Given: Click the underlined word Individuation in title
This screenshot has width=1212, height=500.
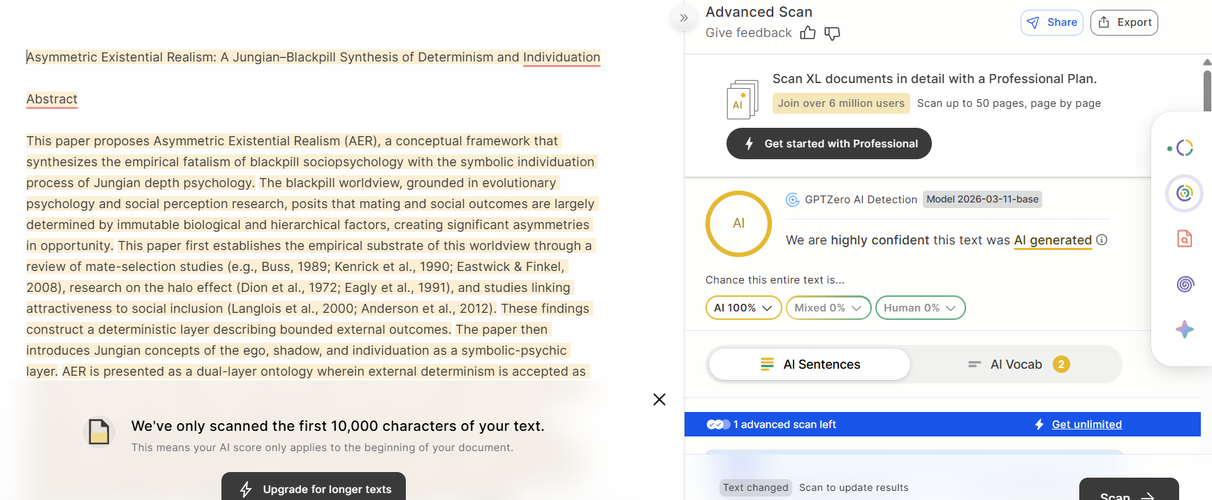Looking at the screenshot, I should point(561,57).
